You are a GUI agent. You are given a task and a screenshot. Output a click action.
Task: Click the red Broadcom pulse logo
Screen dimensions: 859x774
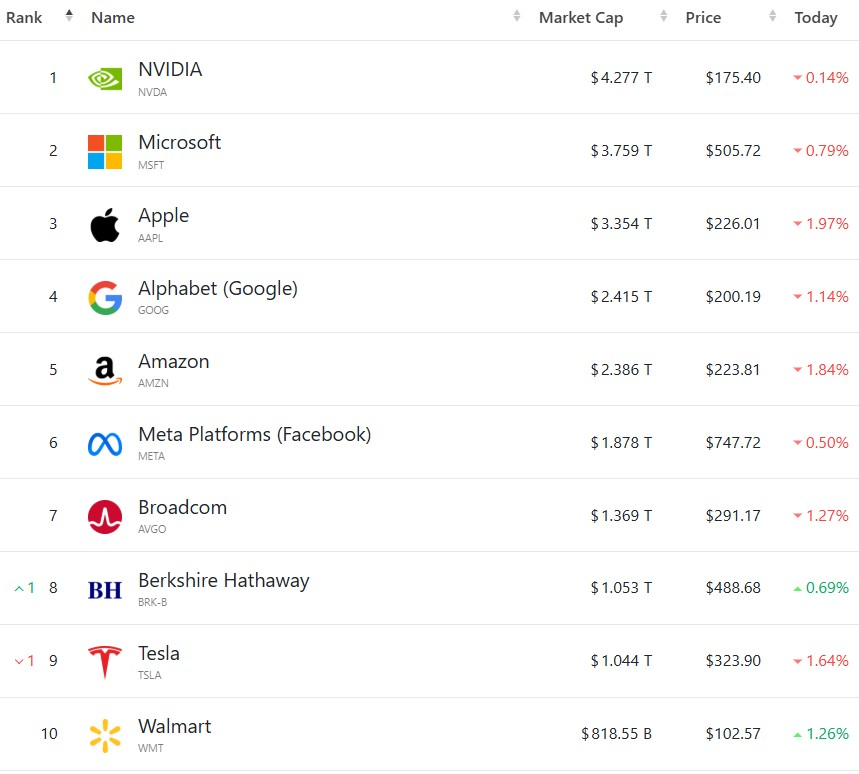[x=105, y=517]
